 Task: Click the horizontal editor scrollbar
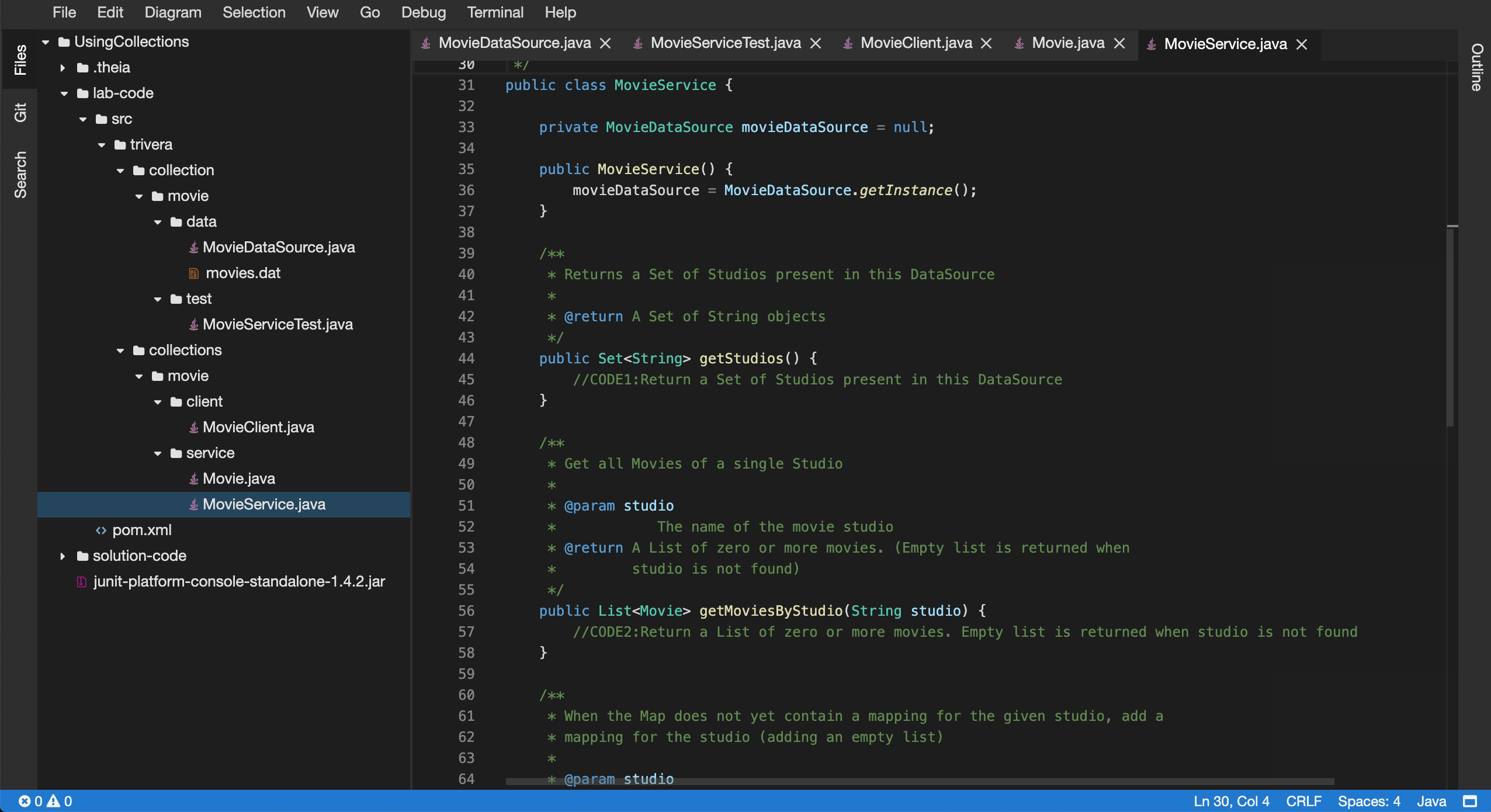[920, 781]
